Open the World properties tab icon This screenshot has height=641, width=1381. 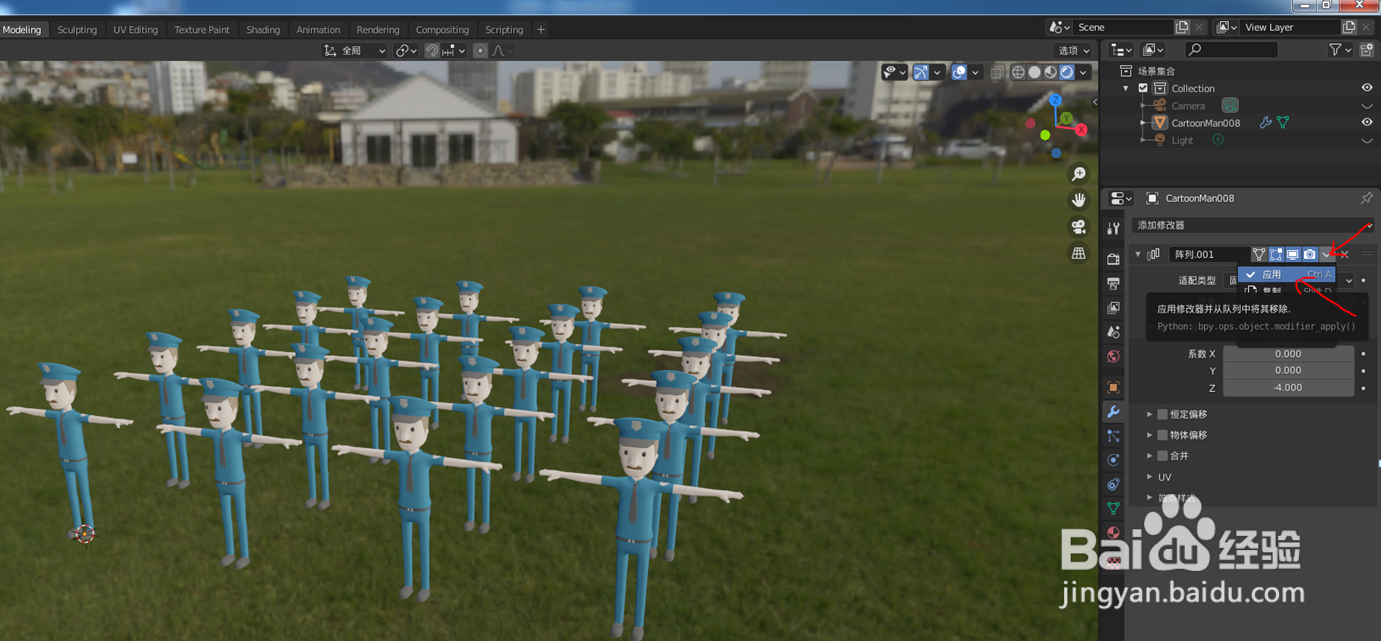(1113, 356)
